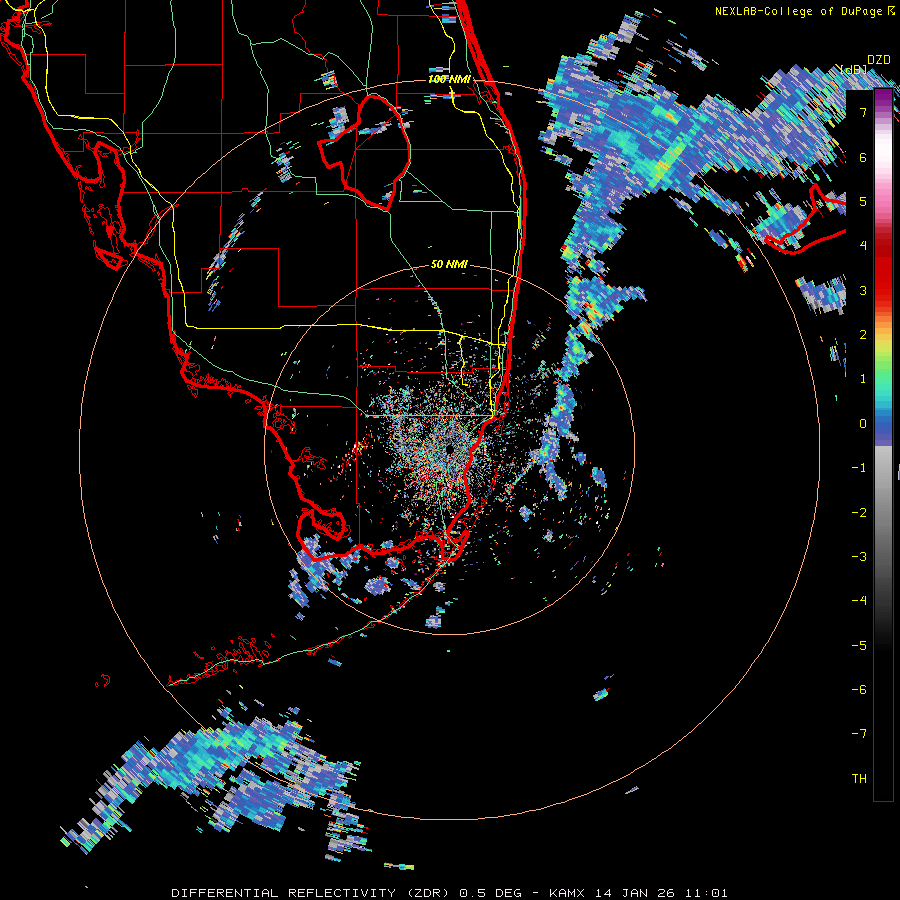Screen dimensions: 900x900
Task: Click the "-5" value on color scale
Action: [x=859, y=645]
